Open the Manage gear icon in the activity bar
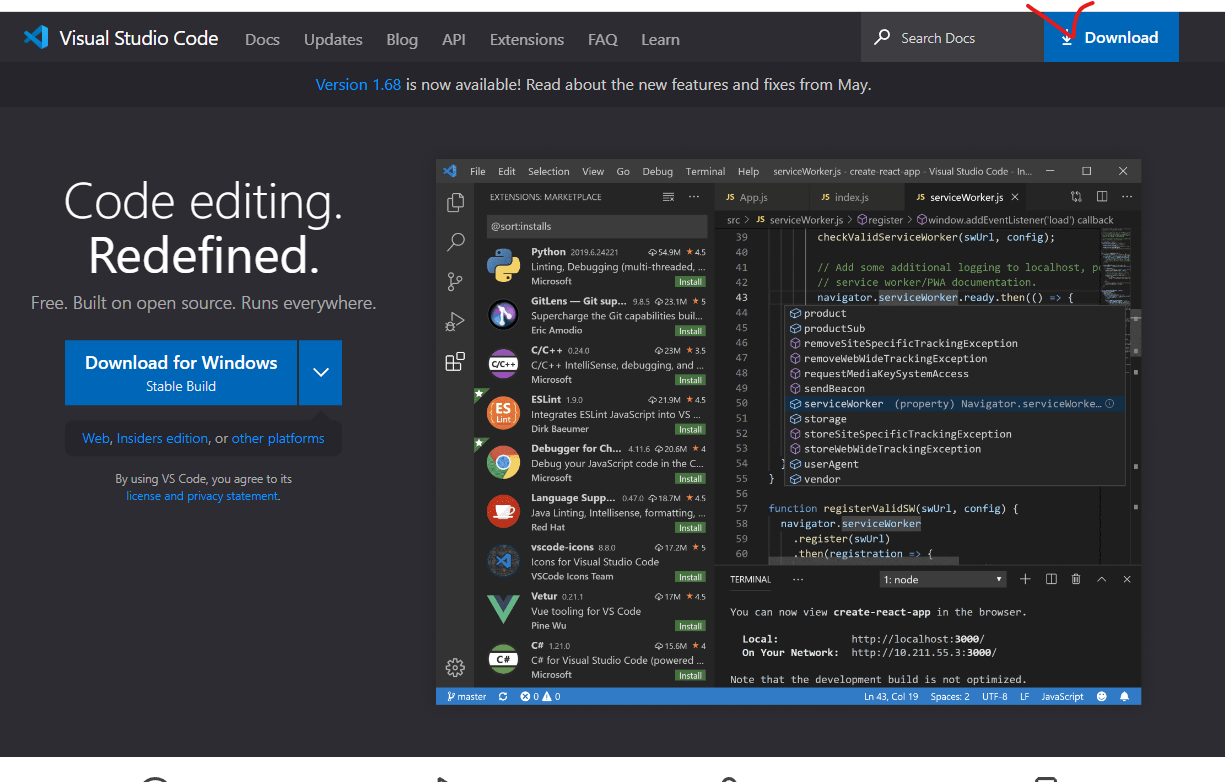The width and height of the screenshot is (1225, 782). [455, 667]
